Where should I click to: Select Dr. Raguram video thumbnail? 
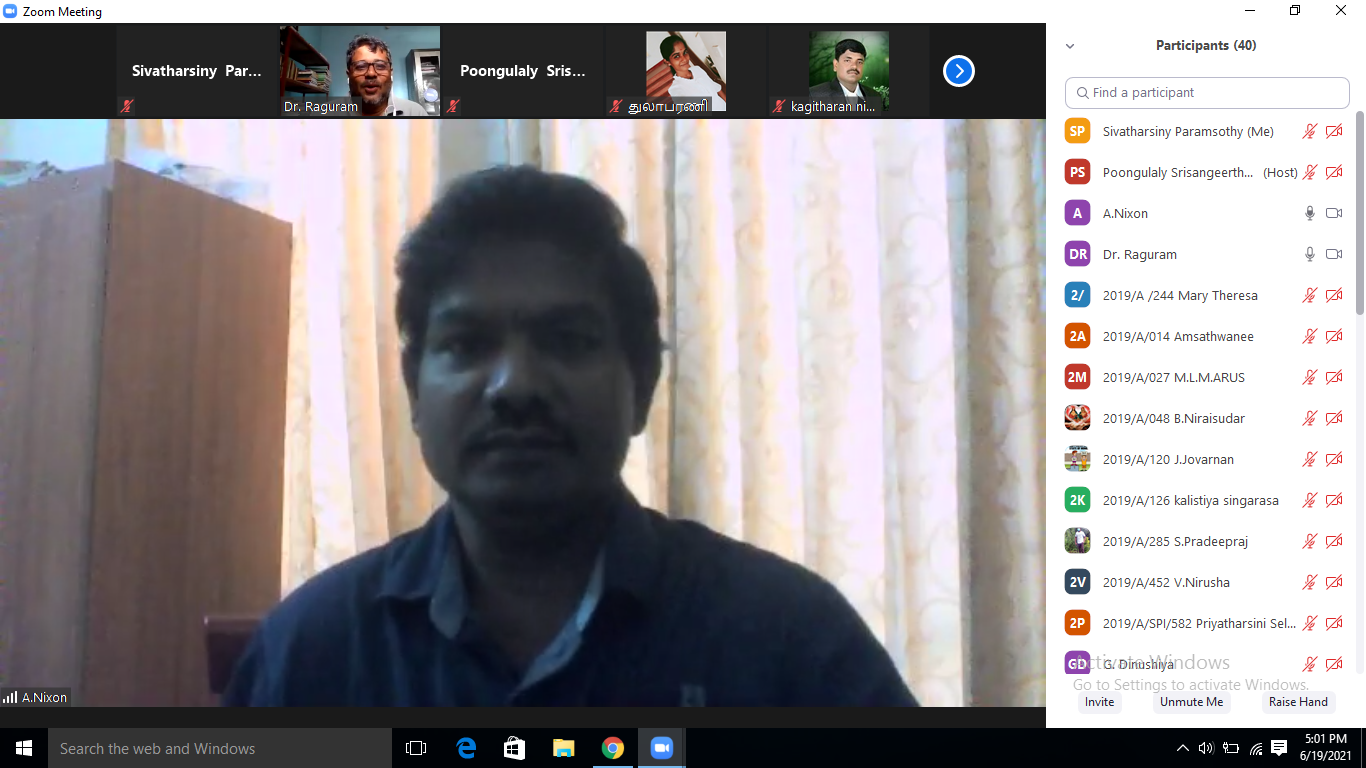pyautogui.click(x=360, y=71)
